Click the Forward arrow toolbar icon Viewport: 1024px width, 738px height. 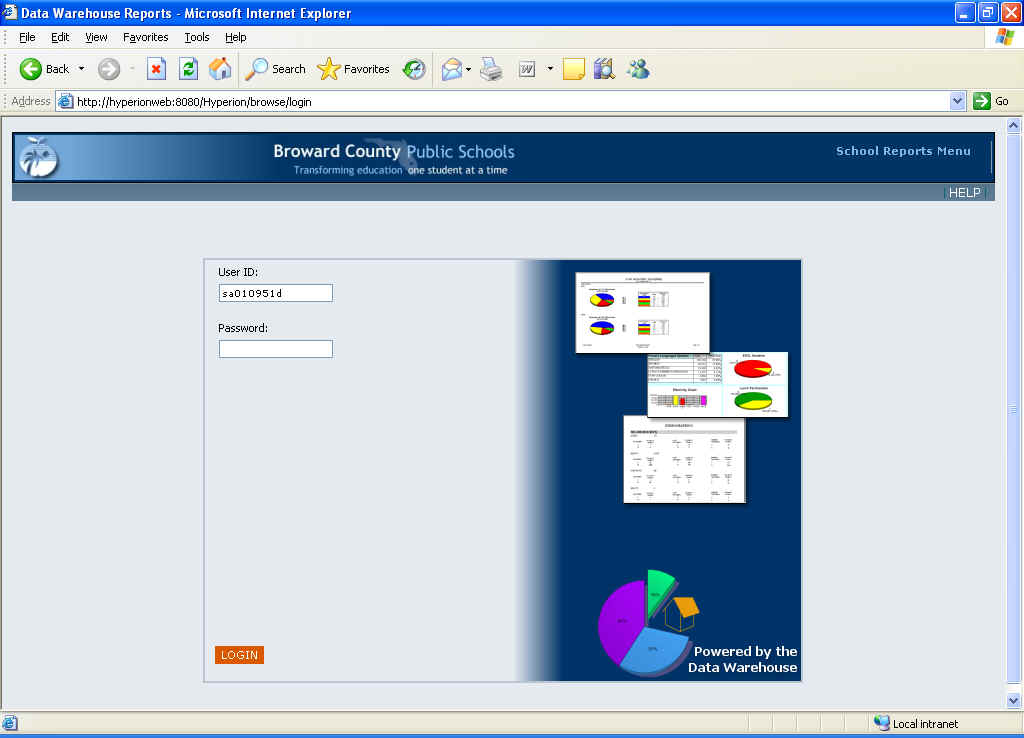pos(109,69)
